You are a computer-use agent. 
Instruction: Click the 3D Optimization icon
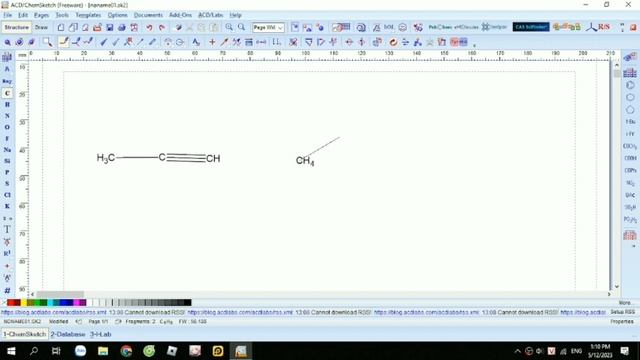pos(418,42)
